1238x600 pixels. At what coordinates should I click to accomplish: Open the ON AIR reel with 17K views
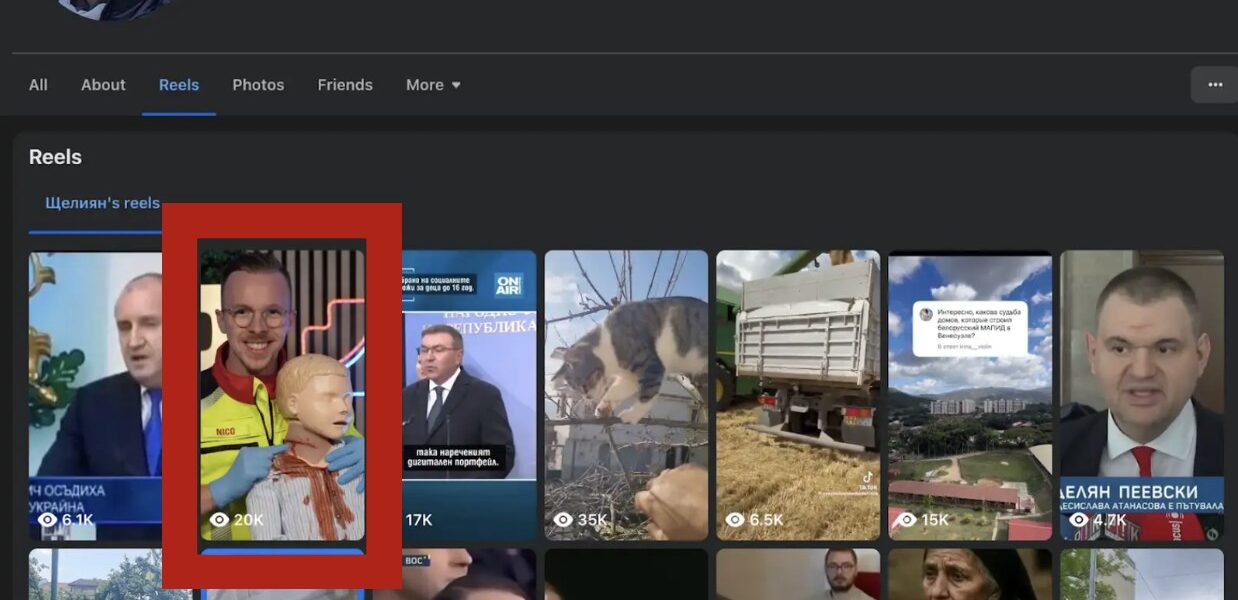pos(469,395)
